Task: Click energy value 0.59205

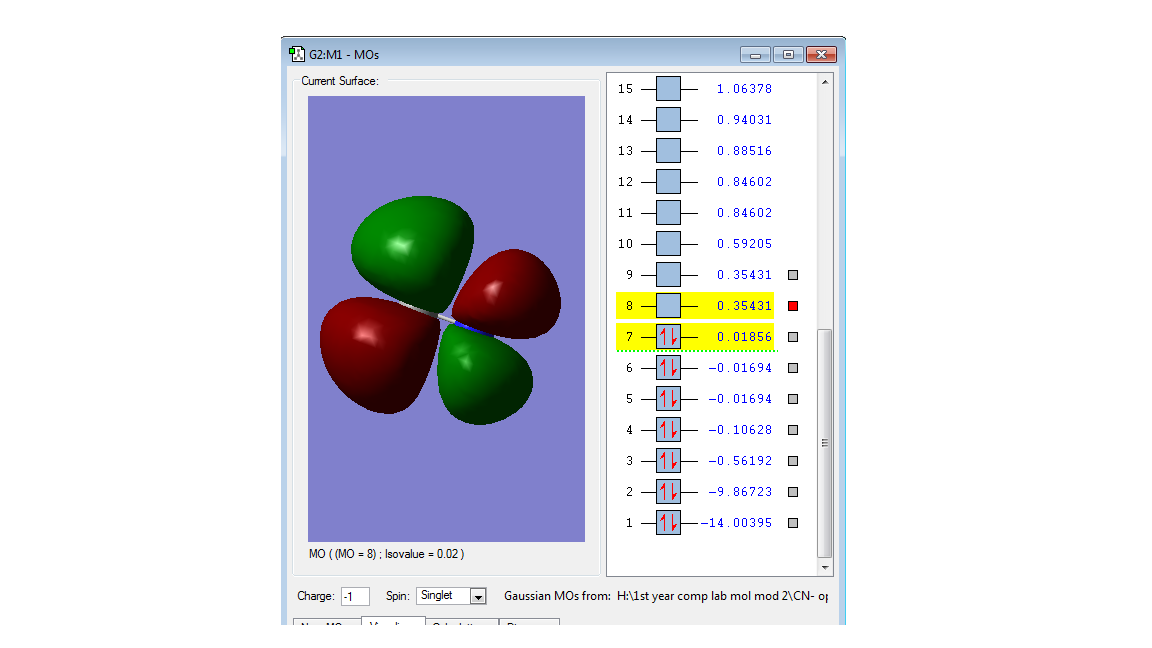Action: tap(744, 244)
